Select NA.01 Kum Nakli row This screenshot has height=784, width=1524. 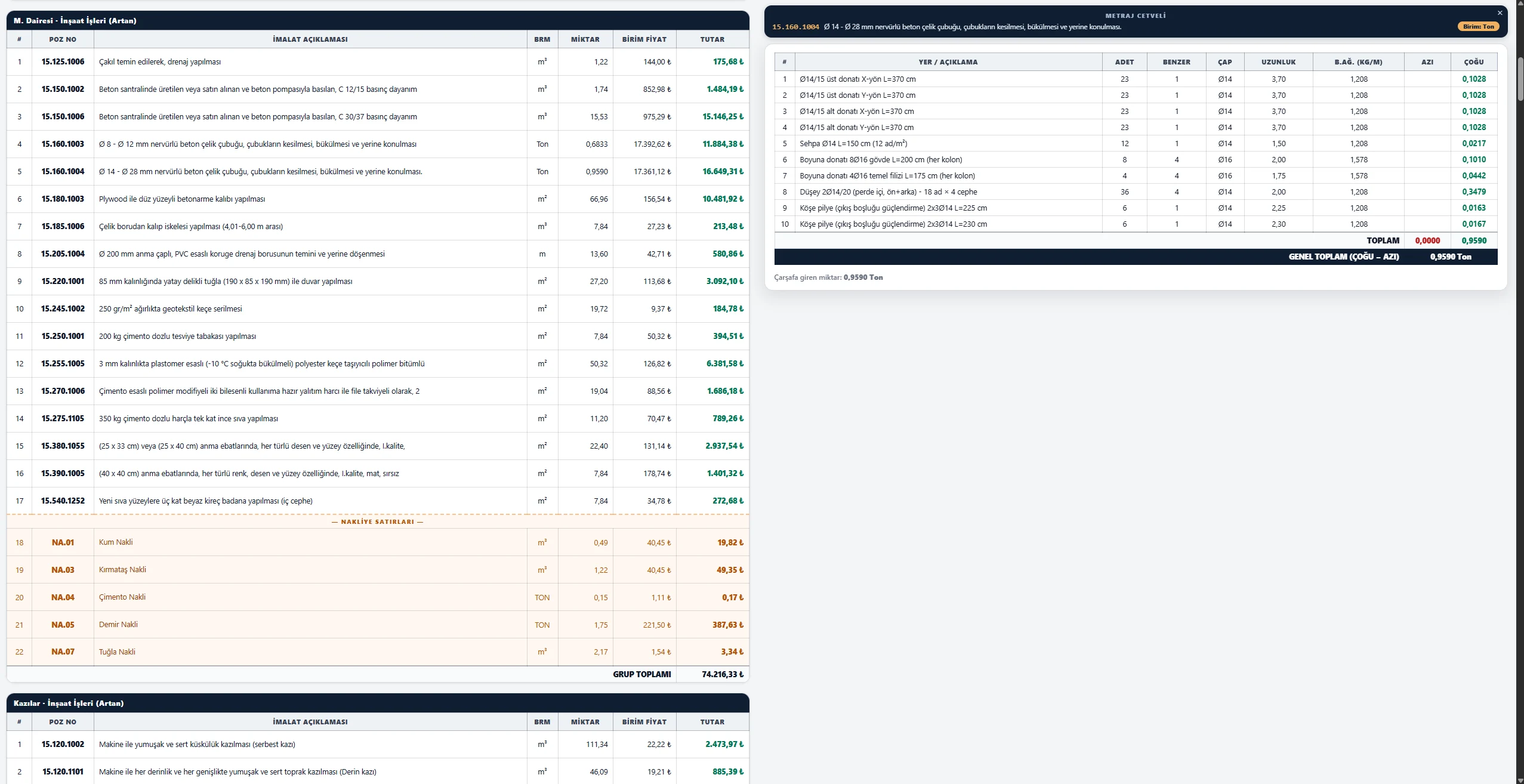[x=378, y=542]
